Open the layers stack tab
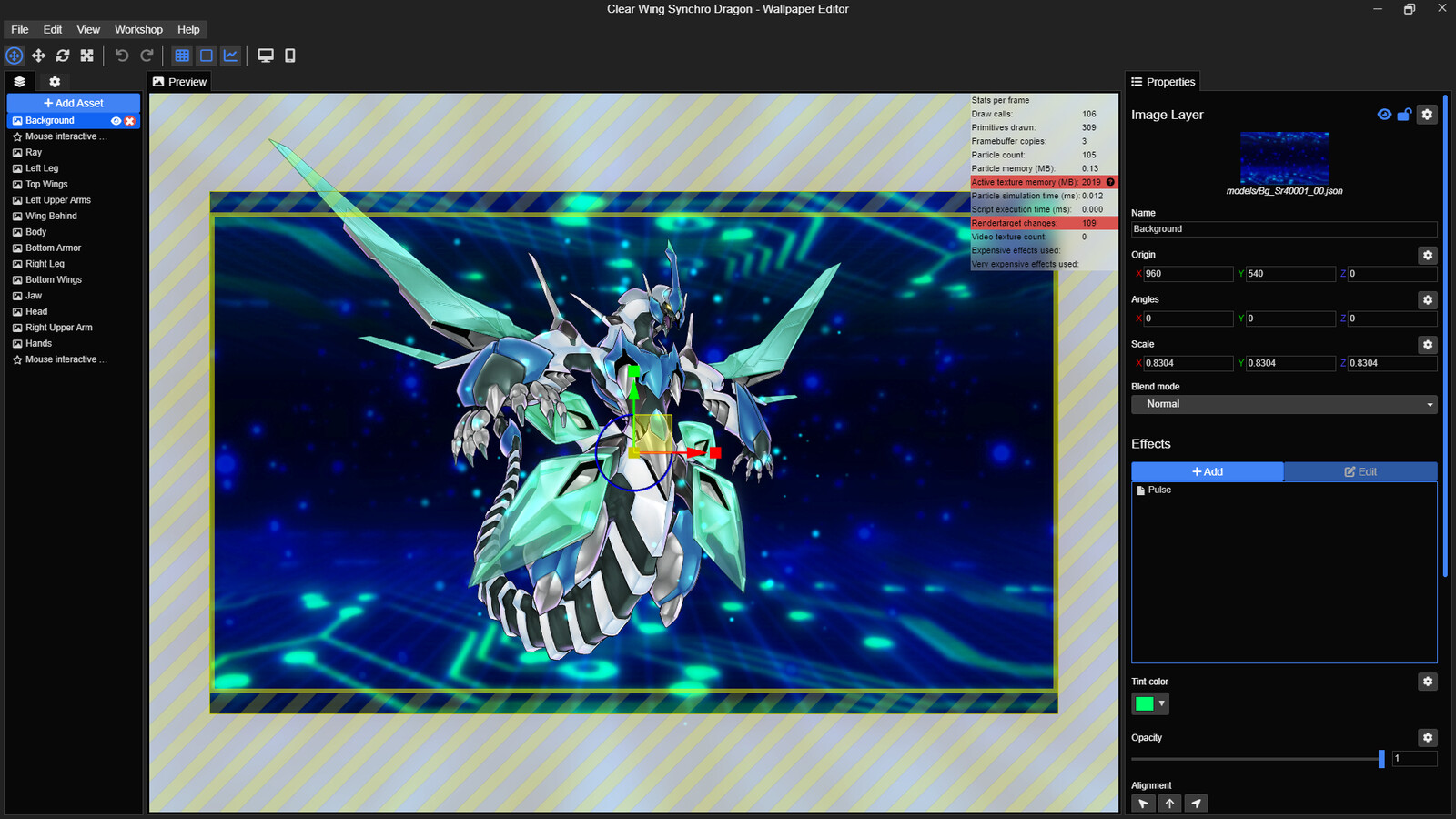The image size is (1456, 819). pos(20,82)
